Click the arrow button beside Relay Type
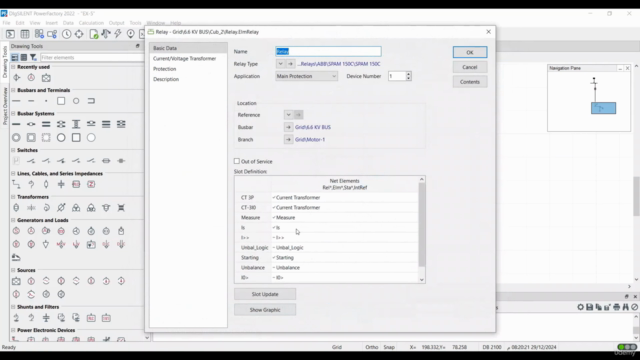Viewport: 640px width, 360px height. 290,64
